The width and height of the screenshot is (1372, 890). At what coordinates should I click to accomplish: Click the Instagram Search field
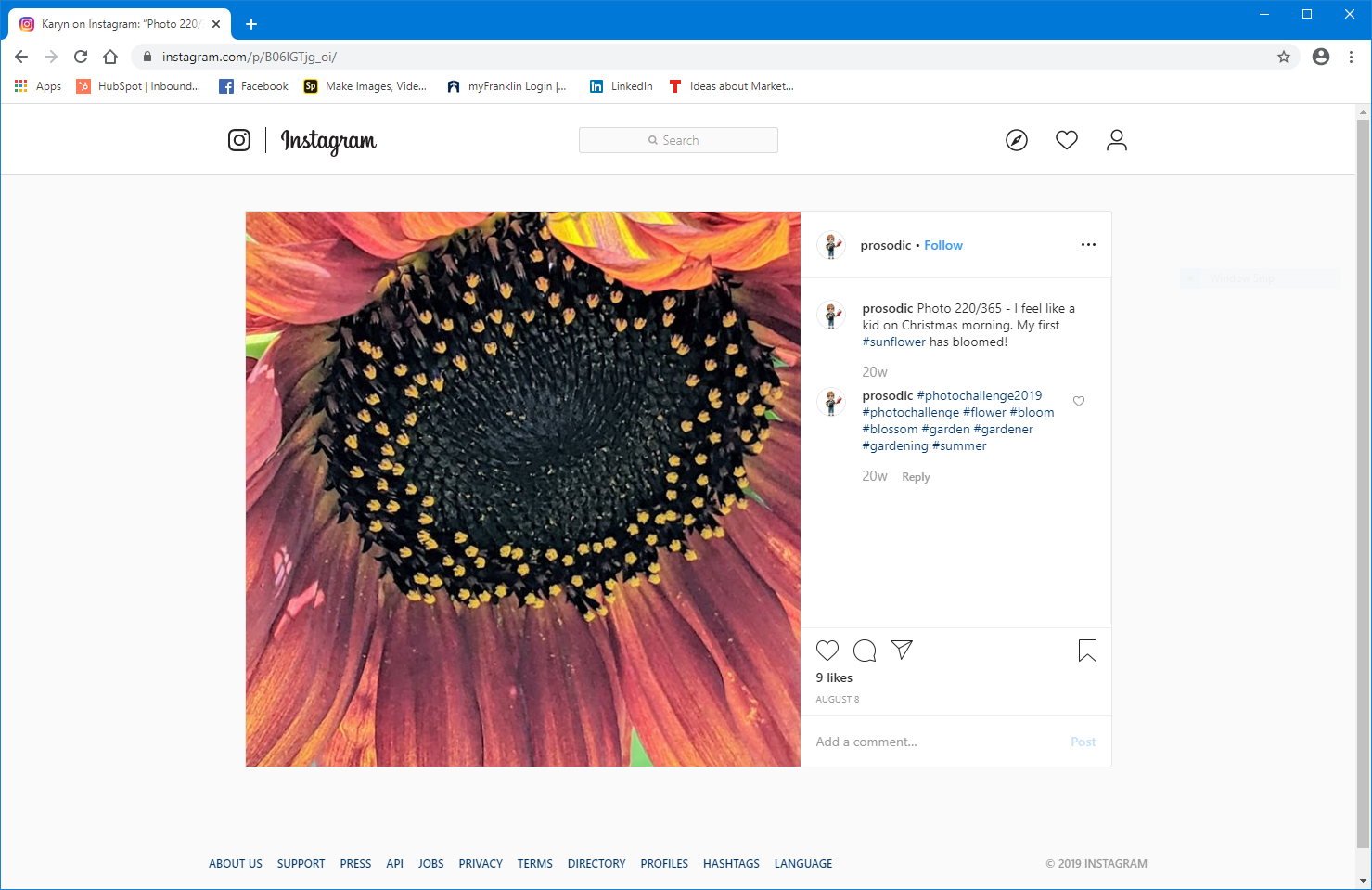[x=678, y=140]
